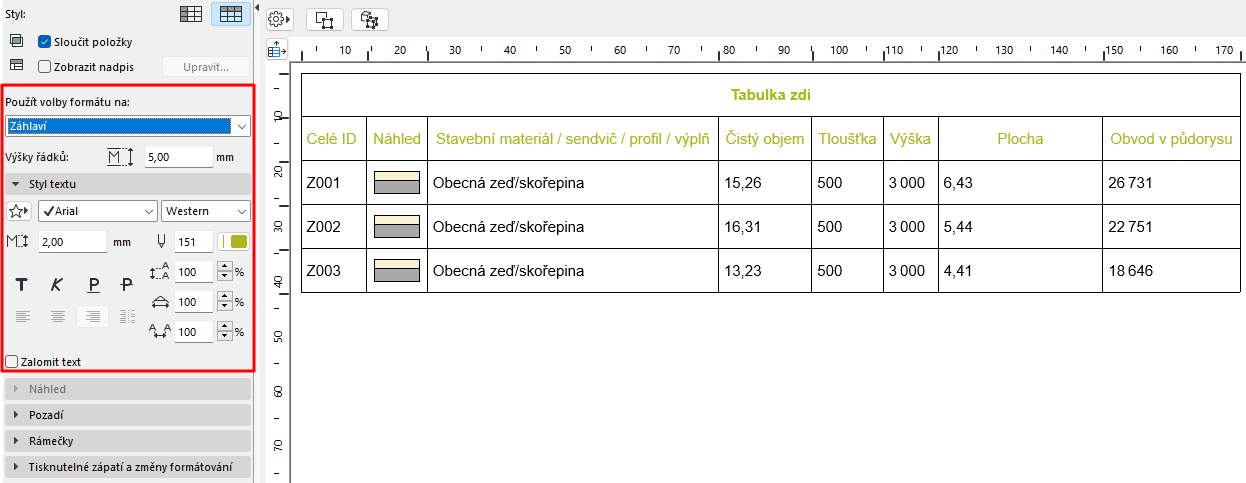Open the favorites star button in Styl textu
This screenshot has width=1246, height=483.
(19, 211)
